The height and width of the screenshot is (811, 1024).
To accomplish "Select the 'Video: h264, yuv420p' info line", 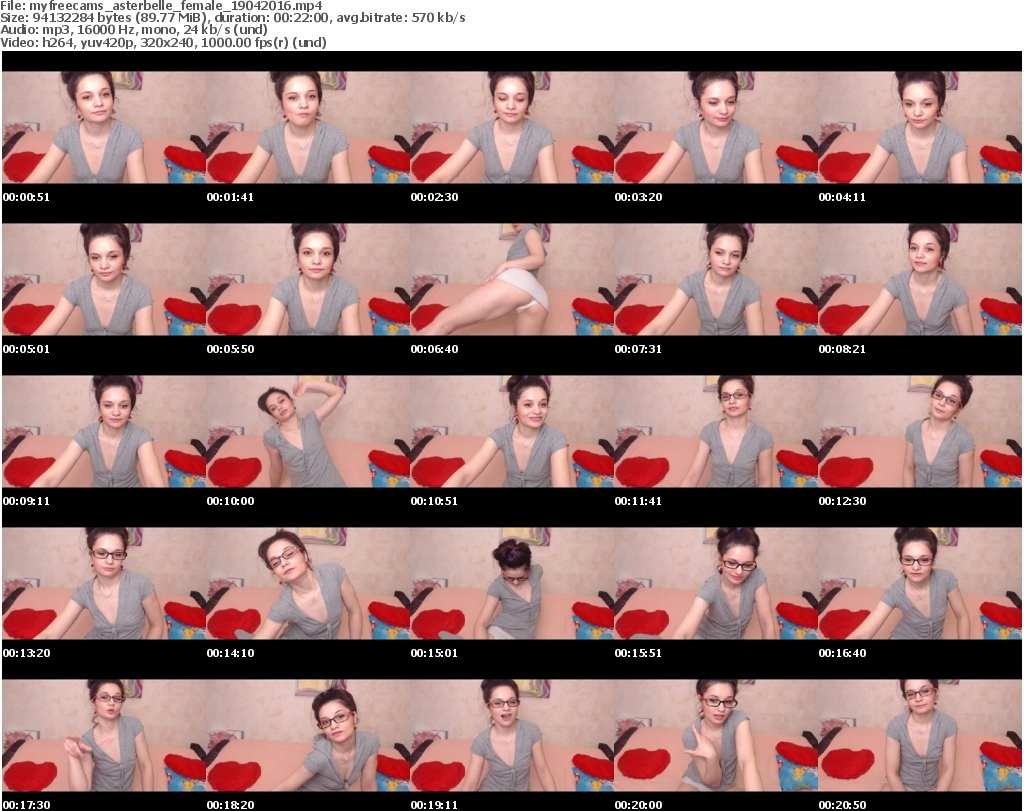I will pyautogui.click(x=163, y=42).
